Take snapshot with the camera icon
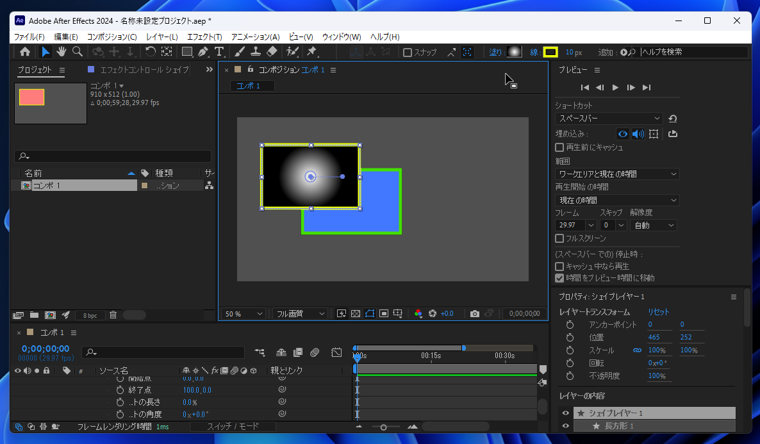This screenshot has height=444, width=760. click(474, 314)
